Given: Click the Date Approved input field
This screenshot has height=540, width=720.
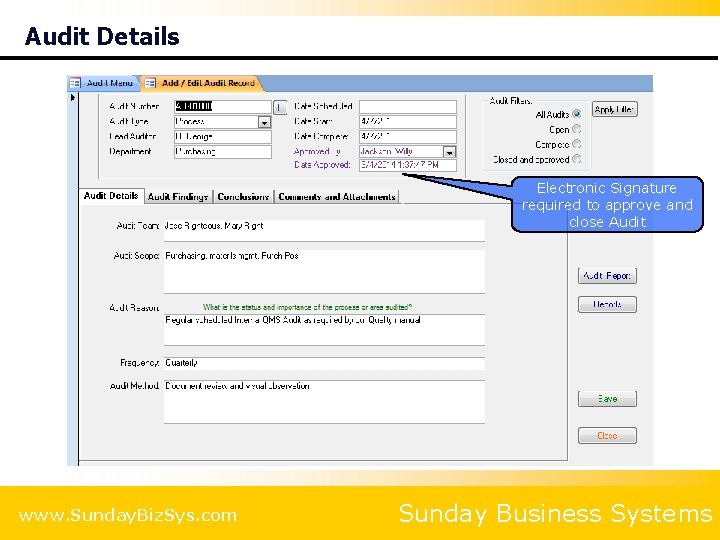Looking at the screenshot, I should coord(408,165).
